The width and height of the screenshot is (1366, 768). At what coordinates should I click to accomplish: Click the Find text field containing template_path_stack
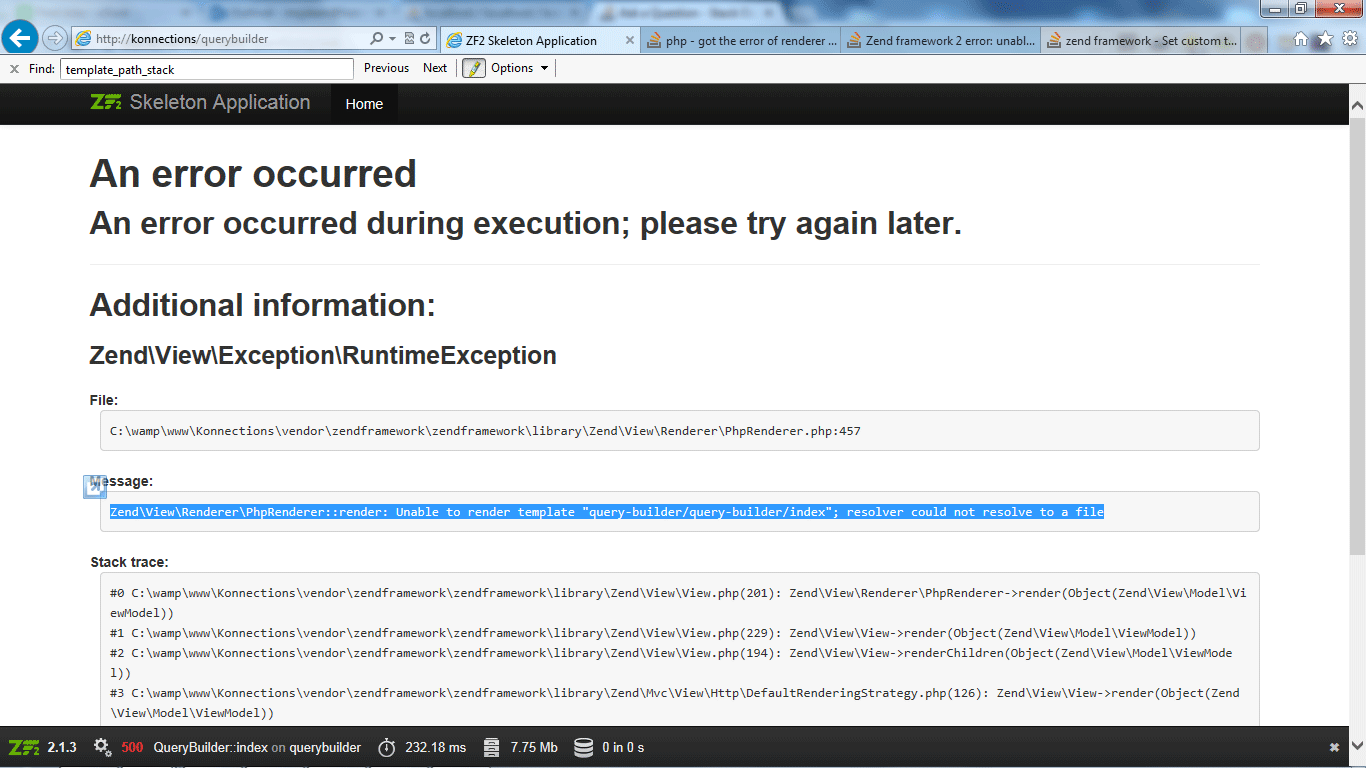tap(207, 69)
